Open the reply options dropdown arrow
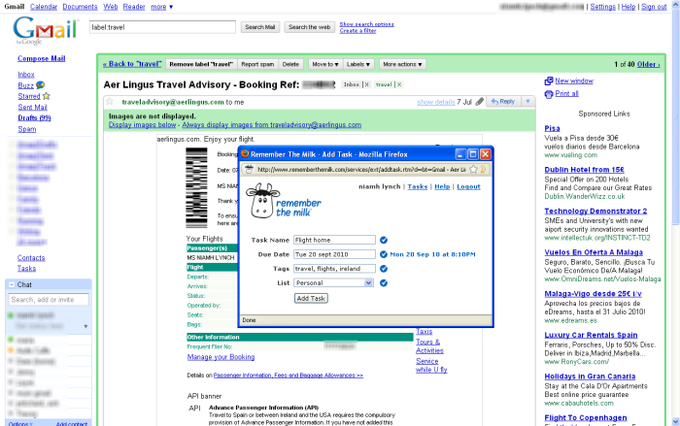This screenshot has height=426, width=680. click(528, 102)
